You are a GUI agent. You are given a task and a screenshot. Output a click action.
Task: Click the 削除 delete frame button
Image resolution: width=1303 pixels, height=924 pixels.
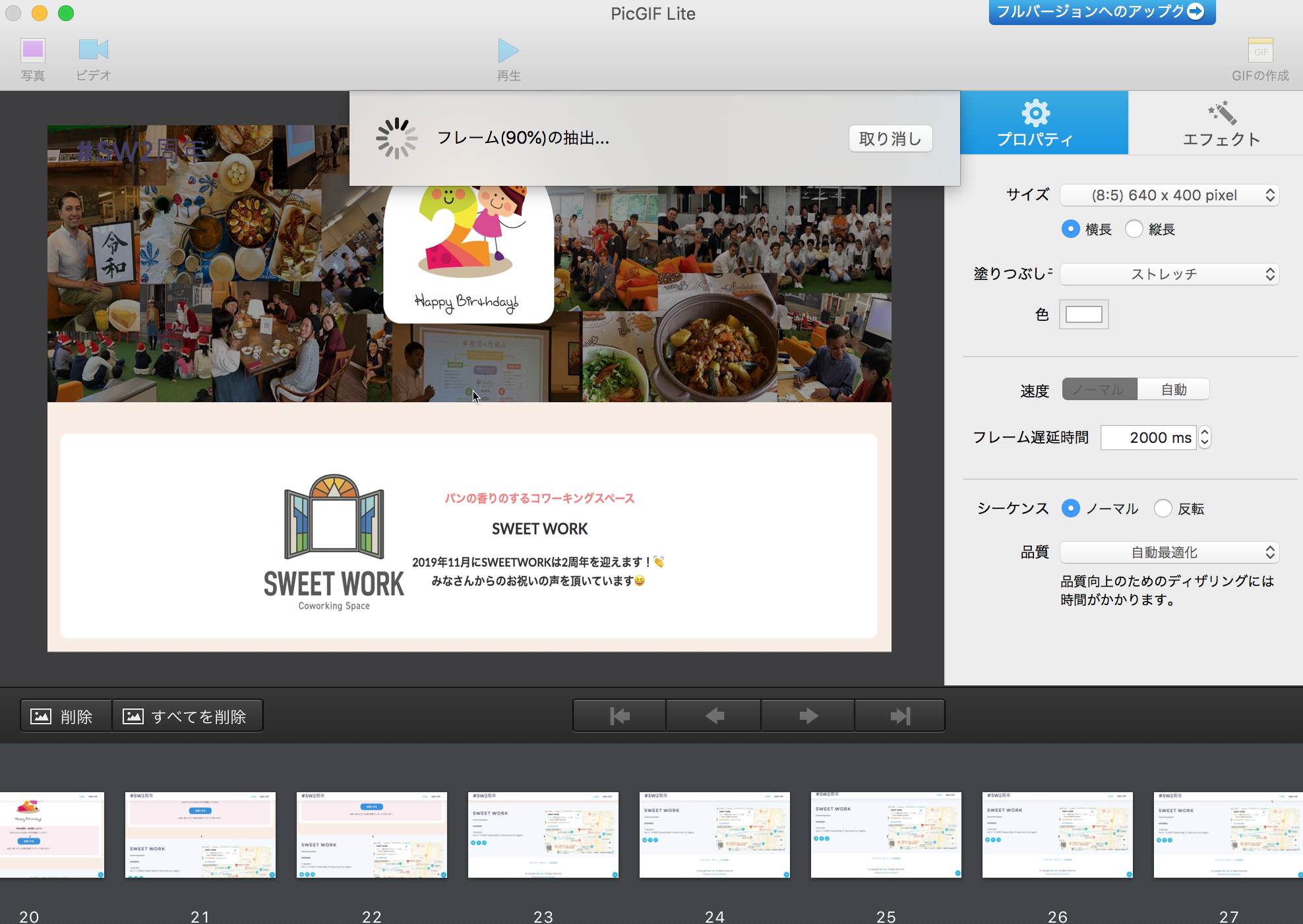click(x=66, y=716)
